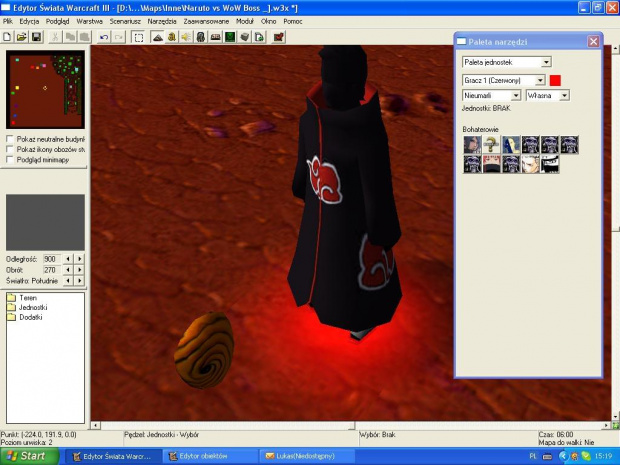620x465 pixels.
Task: Open the Moduł menu
Action: coord(245,21)
